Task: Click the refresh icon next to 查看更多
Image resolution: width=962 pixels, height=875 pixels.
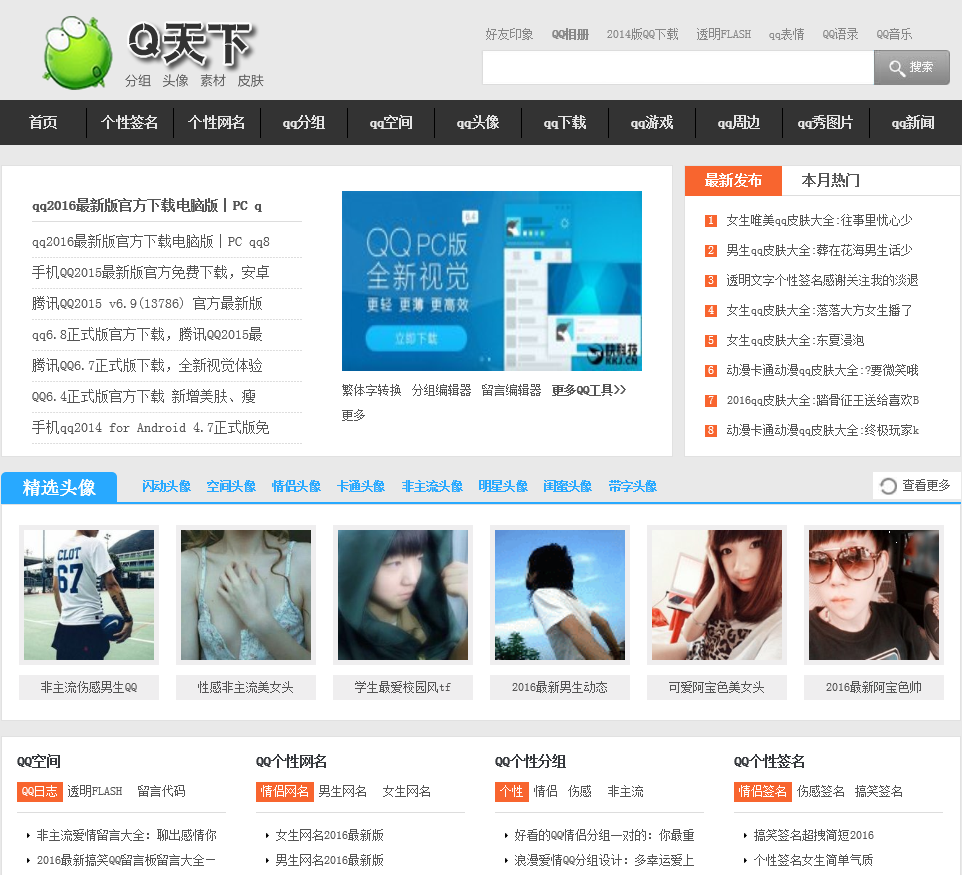Action: click(888, 486)
